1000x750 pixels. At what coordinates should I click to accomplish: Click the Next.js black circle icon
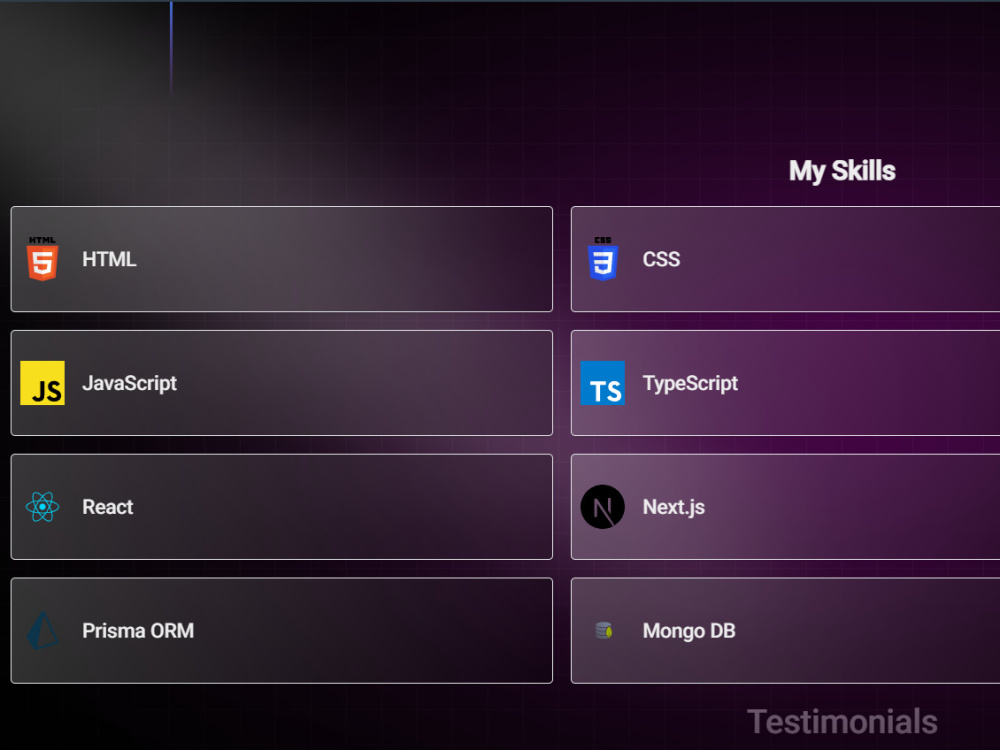(x=603, y=507)
